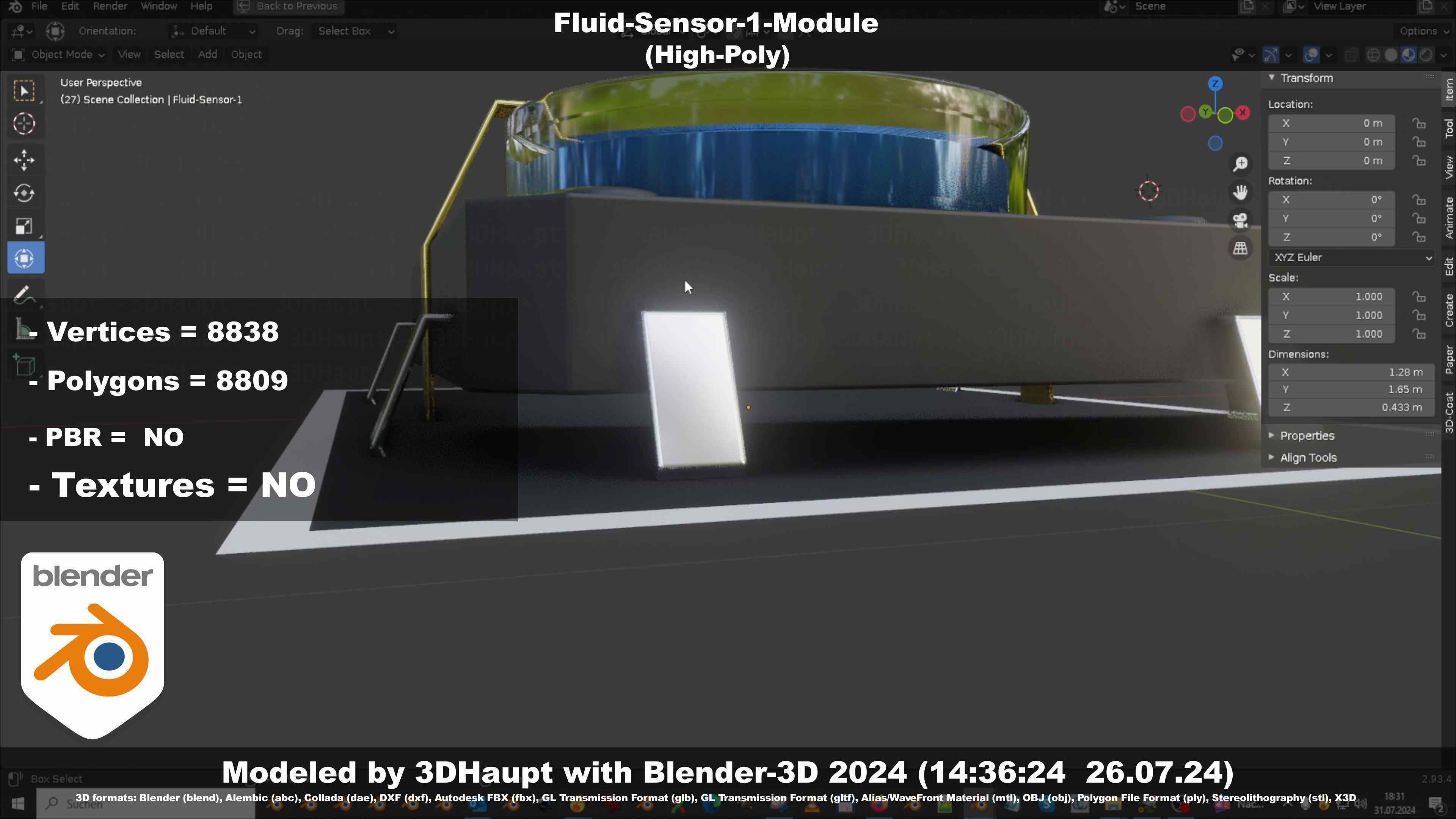The width and height of the screenshot is (1456, 819).
Task: Expand the Properties panel
Action: pyautogui.click(x=1307, y=436)
